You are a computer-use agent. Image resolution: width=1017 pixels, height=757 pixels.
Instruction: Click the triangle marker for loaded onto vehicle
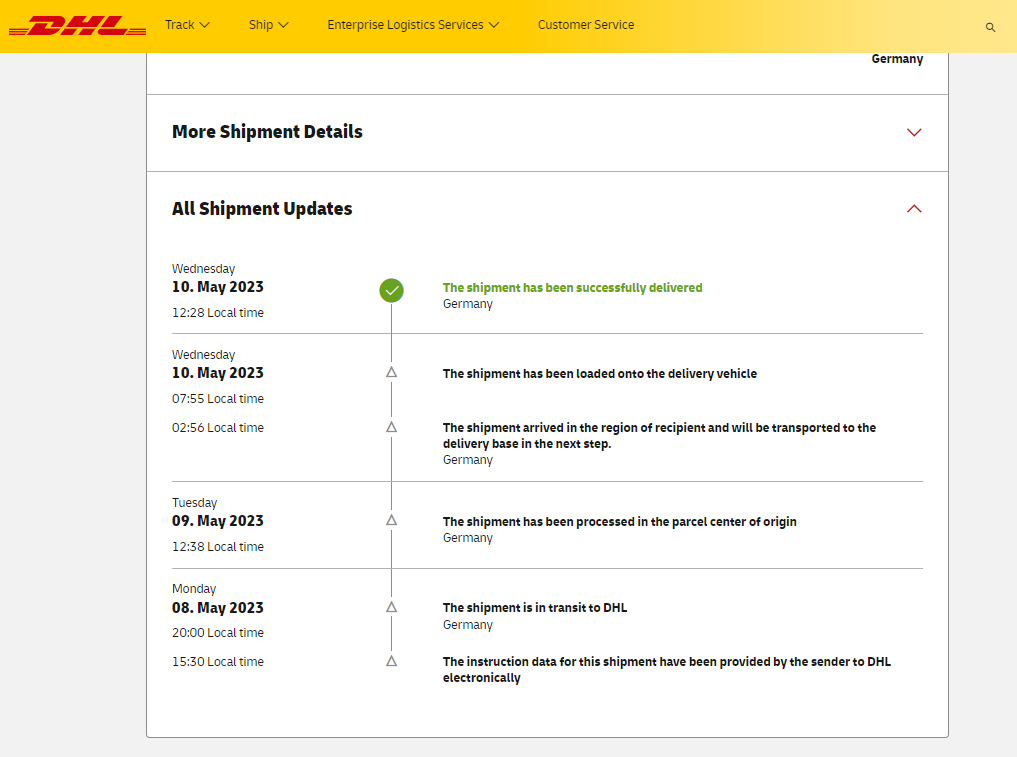point(392,372)
